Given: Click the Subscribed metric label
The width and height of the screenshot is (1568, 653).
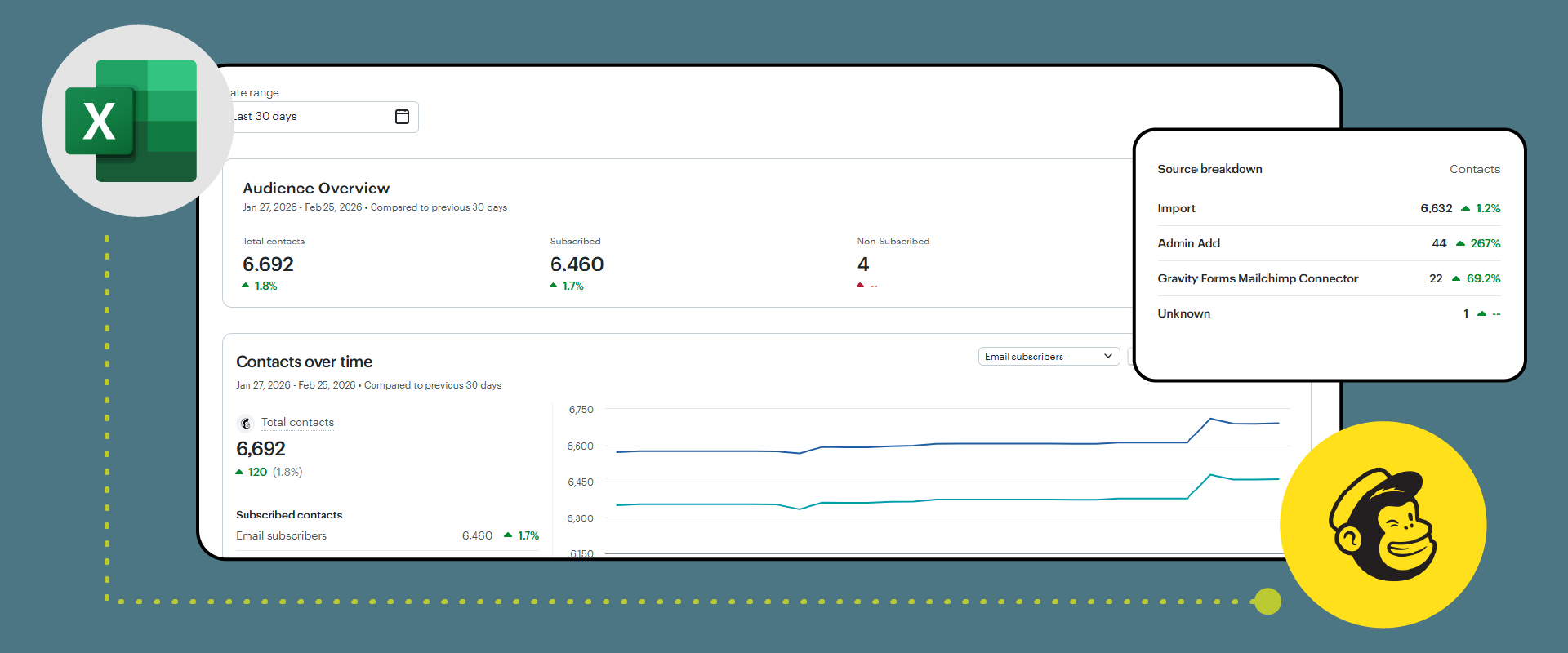Looking at the screenshot, I should tap(575, 242).
